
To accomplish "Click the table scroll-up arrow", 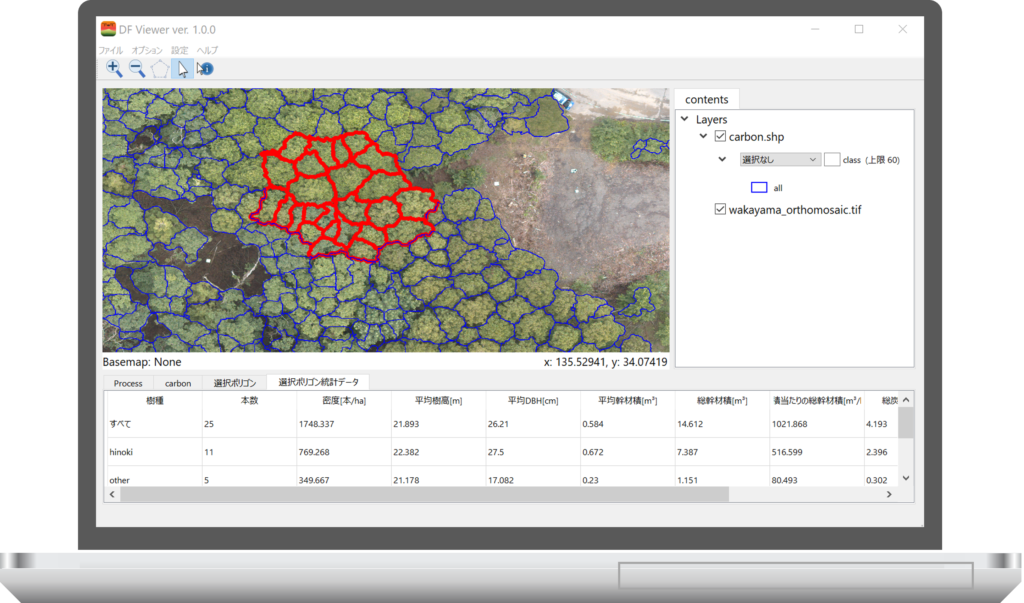I will 906,400.
